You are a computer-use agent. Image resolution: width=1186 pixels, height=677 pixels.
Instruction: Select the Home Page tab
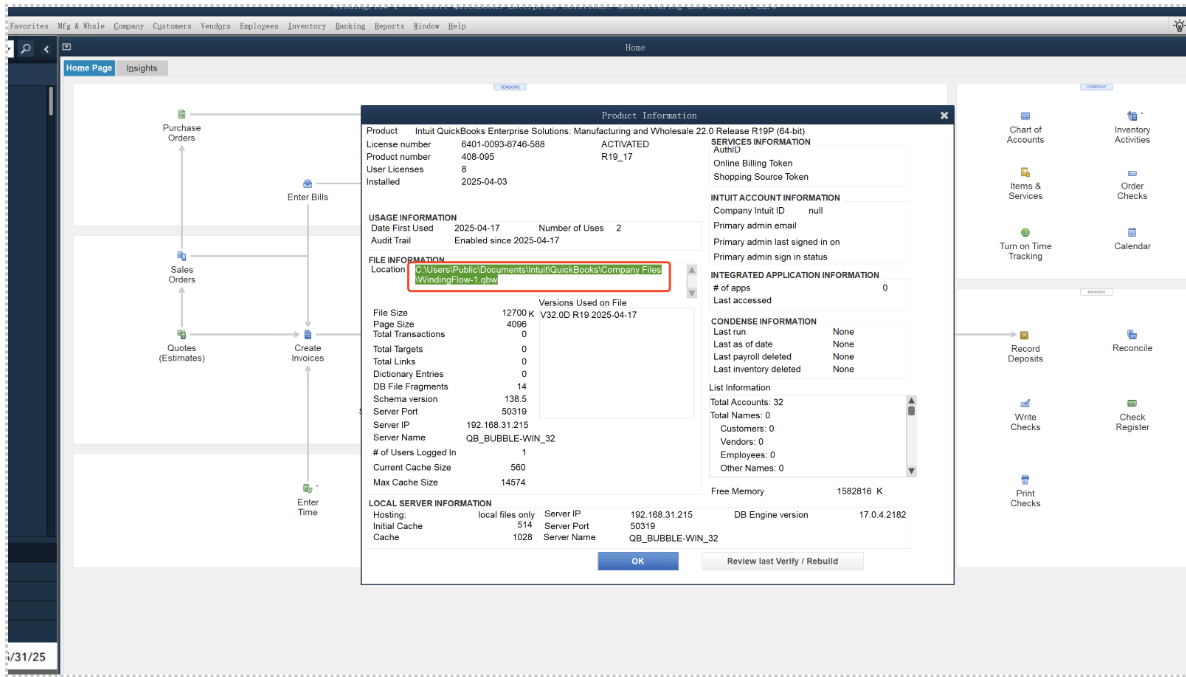(88, 68)
